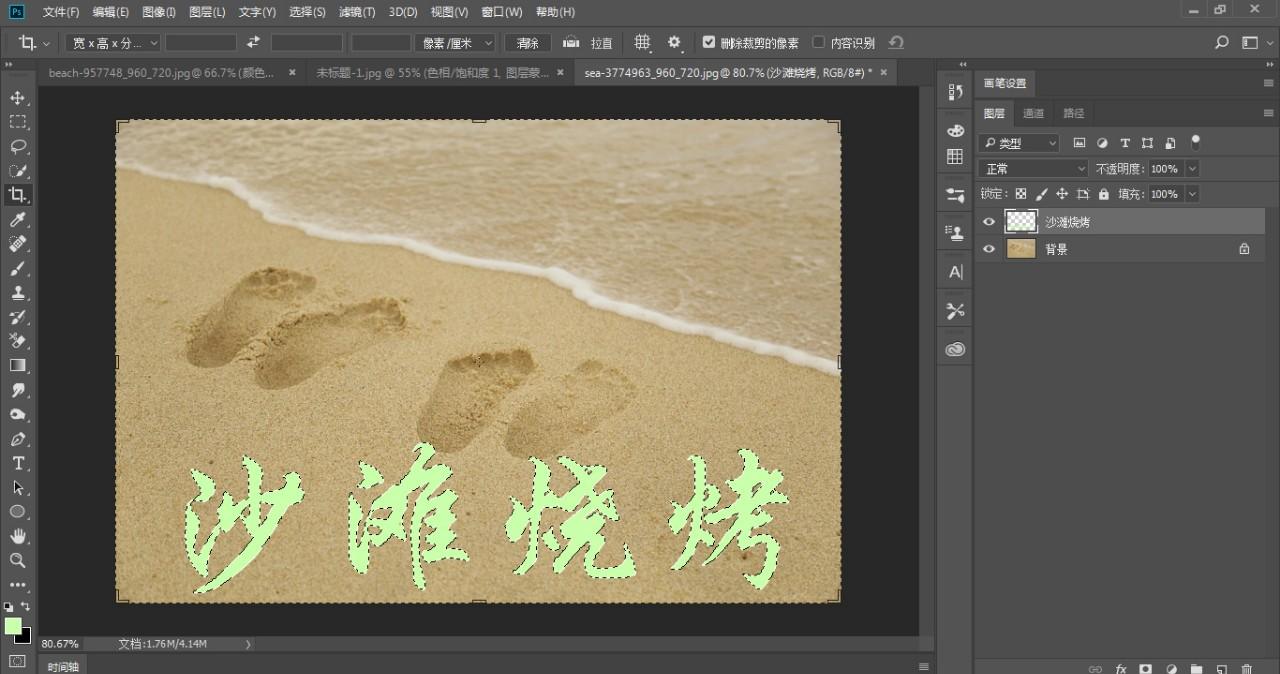Select the Rectangular Marquee tool
The image size is (1280, 674).
click(18, 122)
